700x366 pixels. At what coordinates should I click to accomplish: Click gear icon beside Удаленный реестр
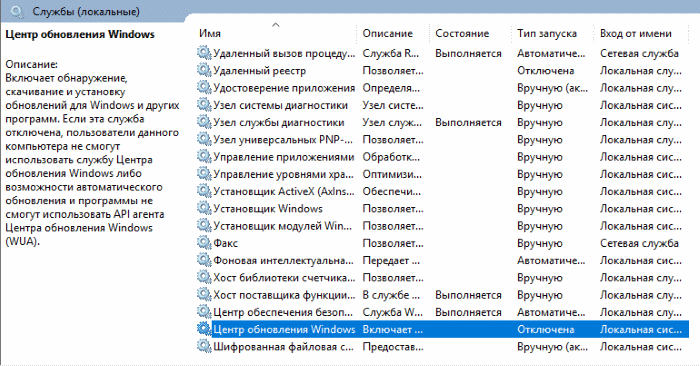[x=204, y=70]
